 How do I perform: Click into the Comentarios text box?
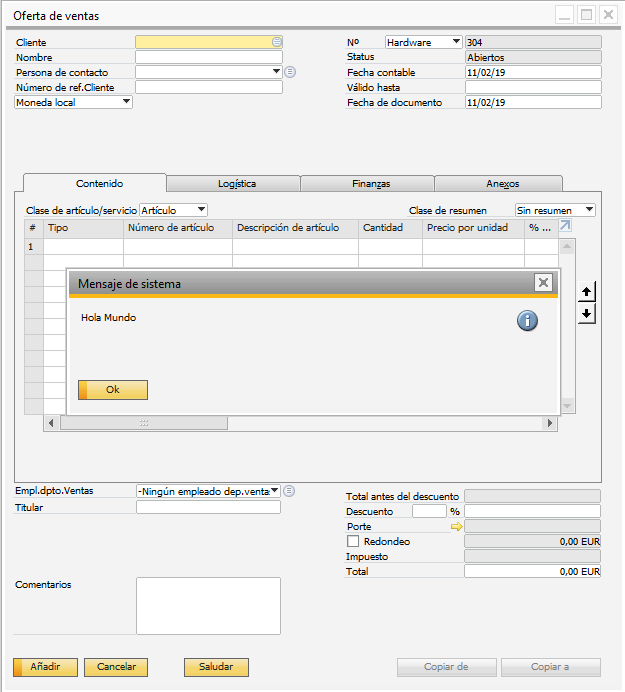(x=208, y=605)
